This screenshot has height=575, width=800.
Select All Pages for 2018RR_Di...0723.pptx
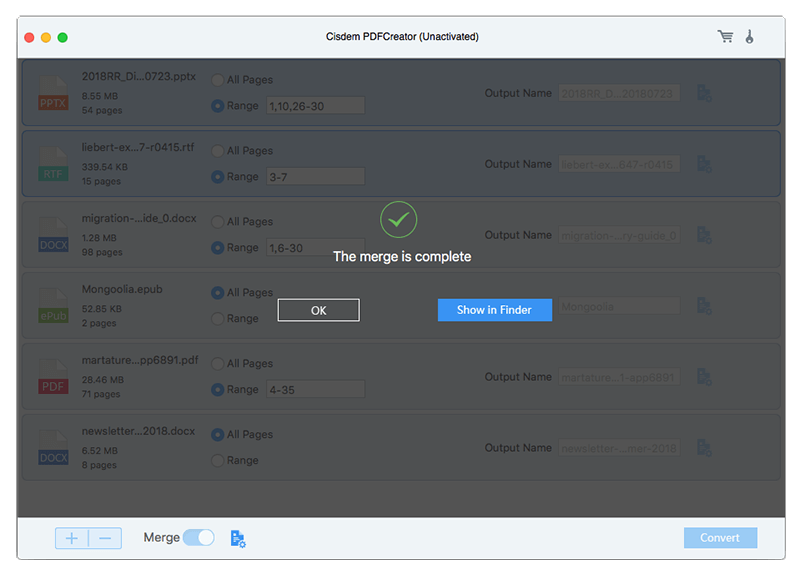217,80
